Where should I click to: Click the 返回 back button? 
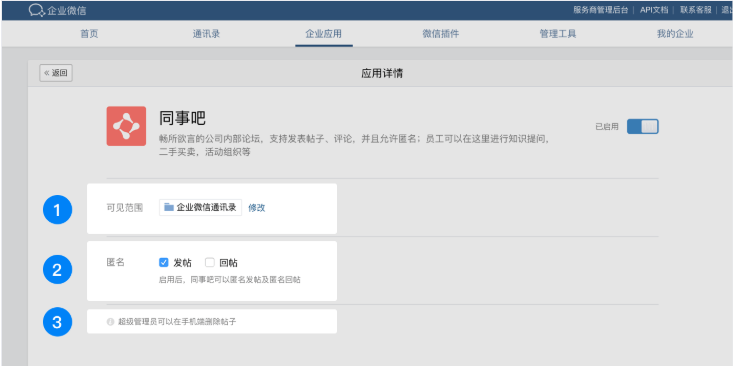(x=56, y=73)
